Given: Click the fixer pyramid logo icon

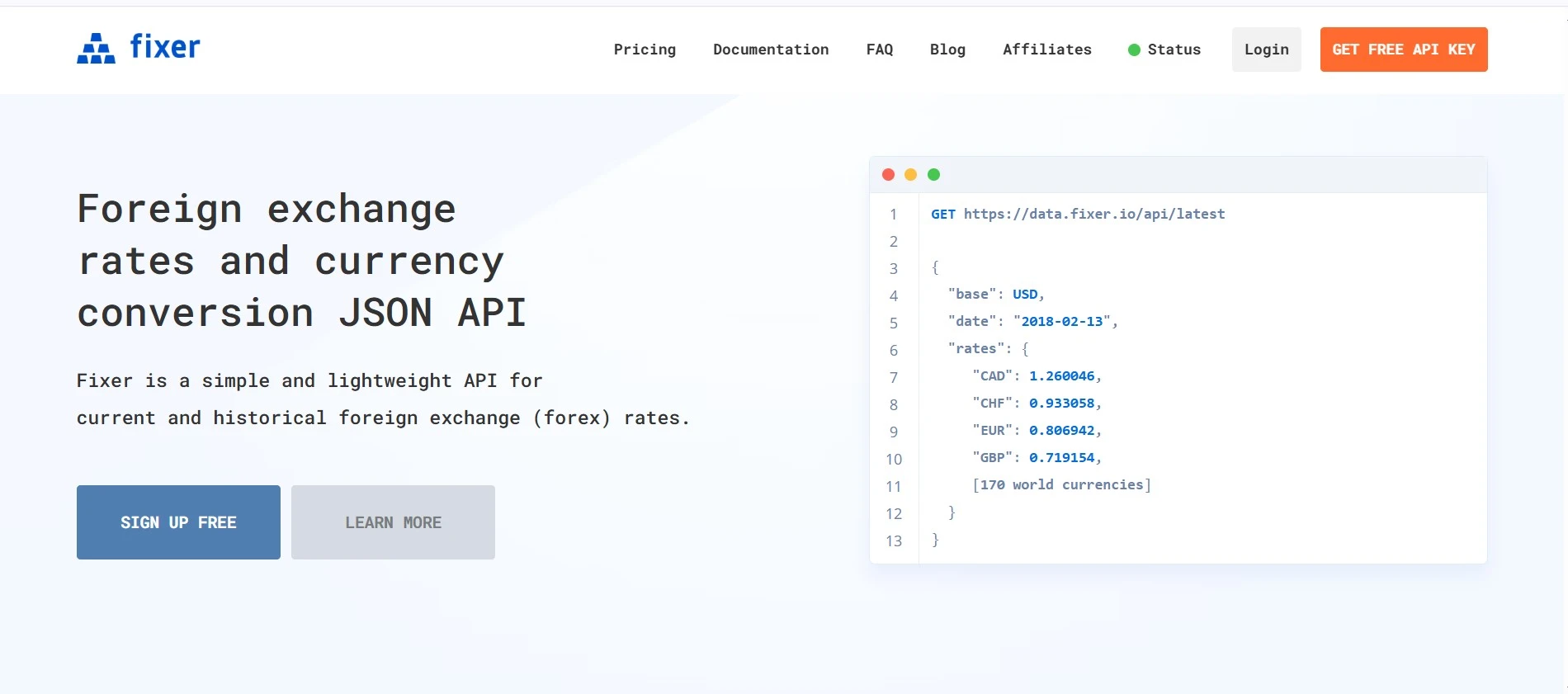Looking at the screenshot, I should [x=96, y=49].
